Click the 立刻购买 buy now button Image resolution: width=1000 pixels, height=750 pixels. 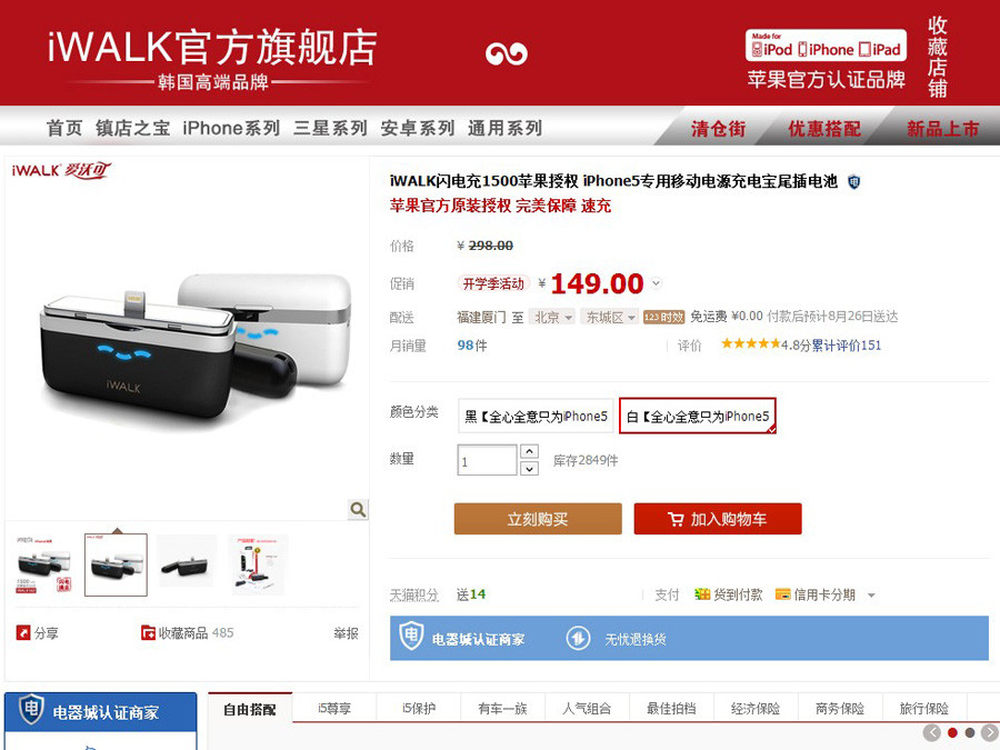538,518
